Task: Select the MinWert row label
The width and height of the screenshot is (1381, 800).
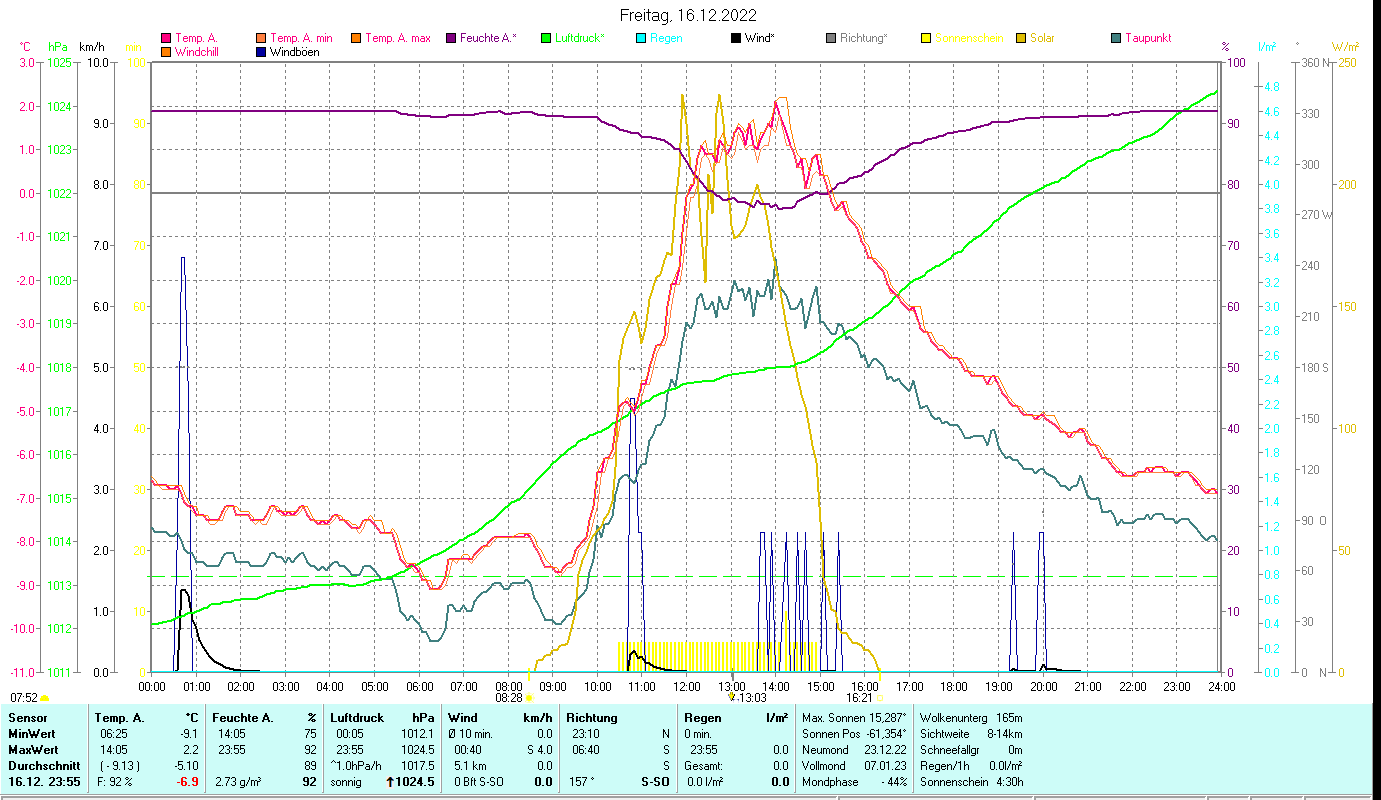Action: click(x=32, y=734)
